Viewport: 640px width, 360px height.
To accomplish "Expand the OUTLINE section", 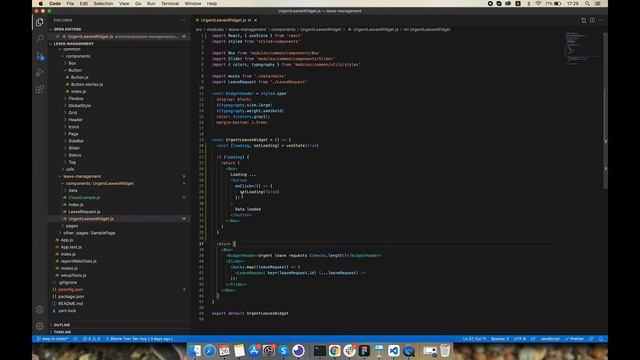I will 62,325.
